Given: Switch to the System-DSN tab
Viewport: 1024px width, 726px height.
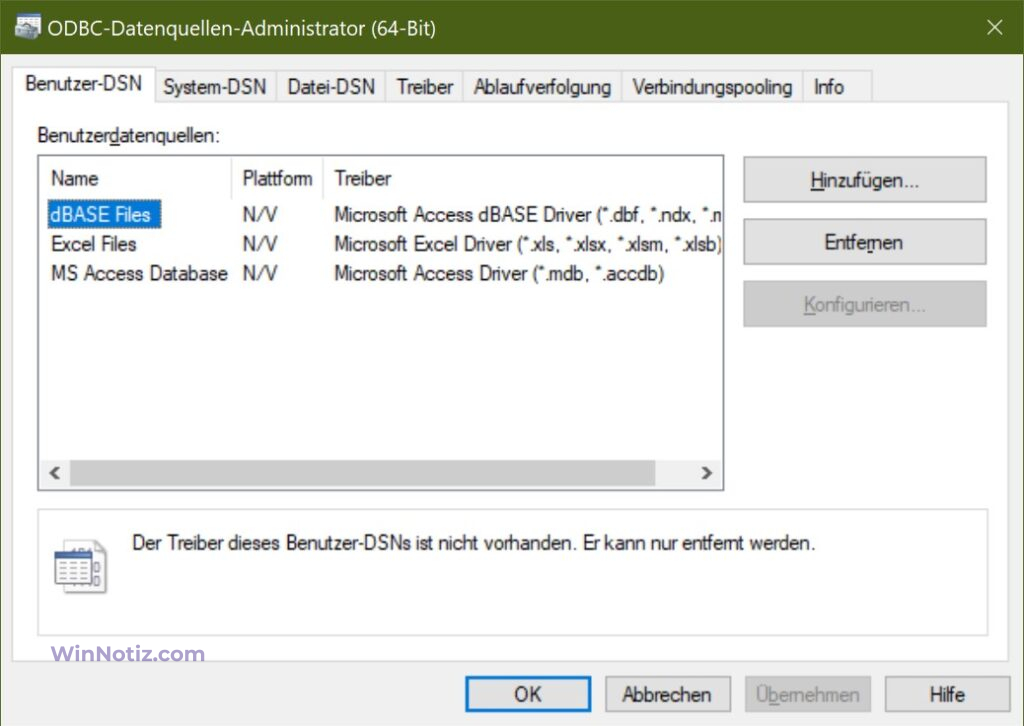Looking at the screenshot, I should coord(214,87).
